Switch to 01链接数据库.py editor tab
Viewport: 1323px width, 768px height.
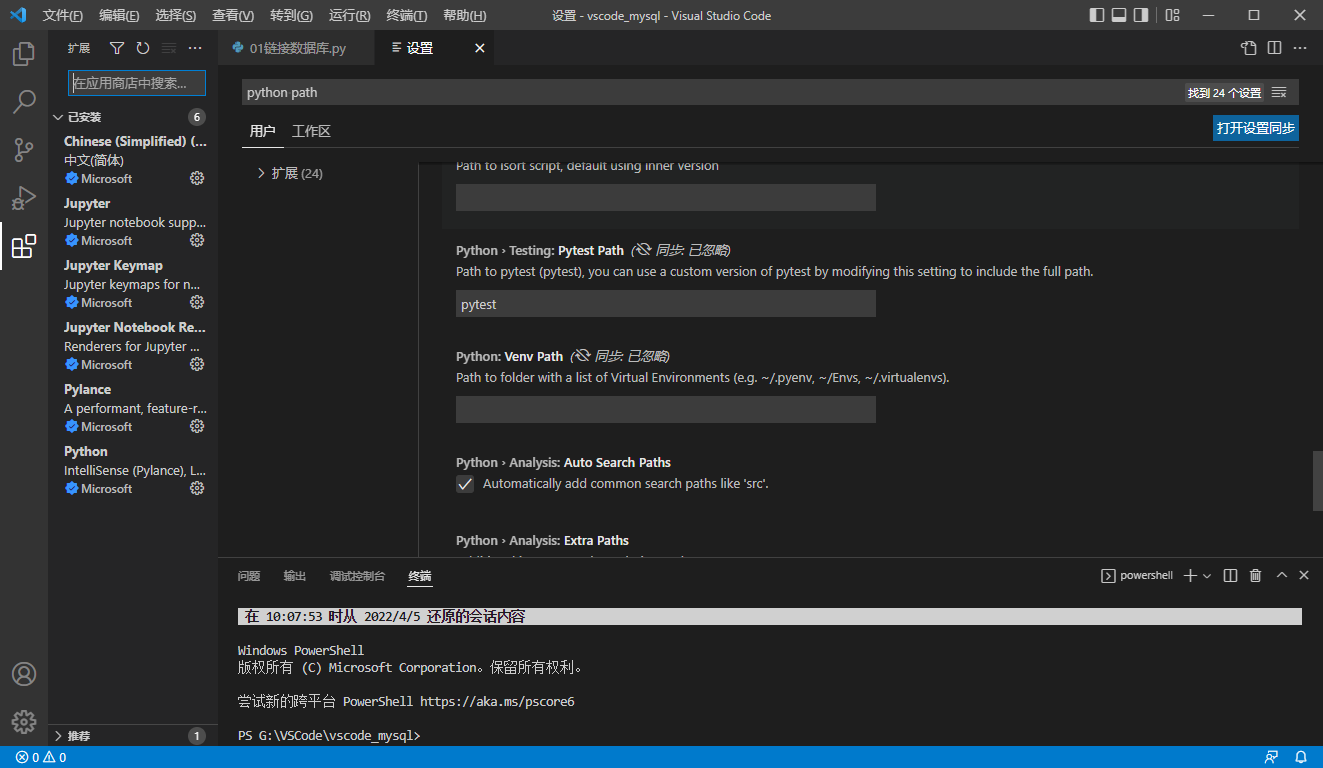click(297, 48)
